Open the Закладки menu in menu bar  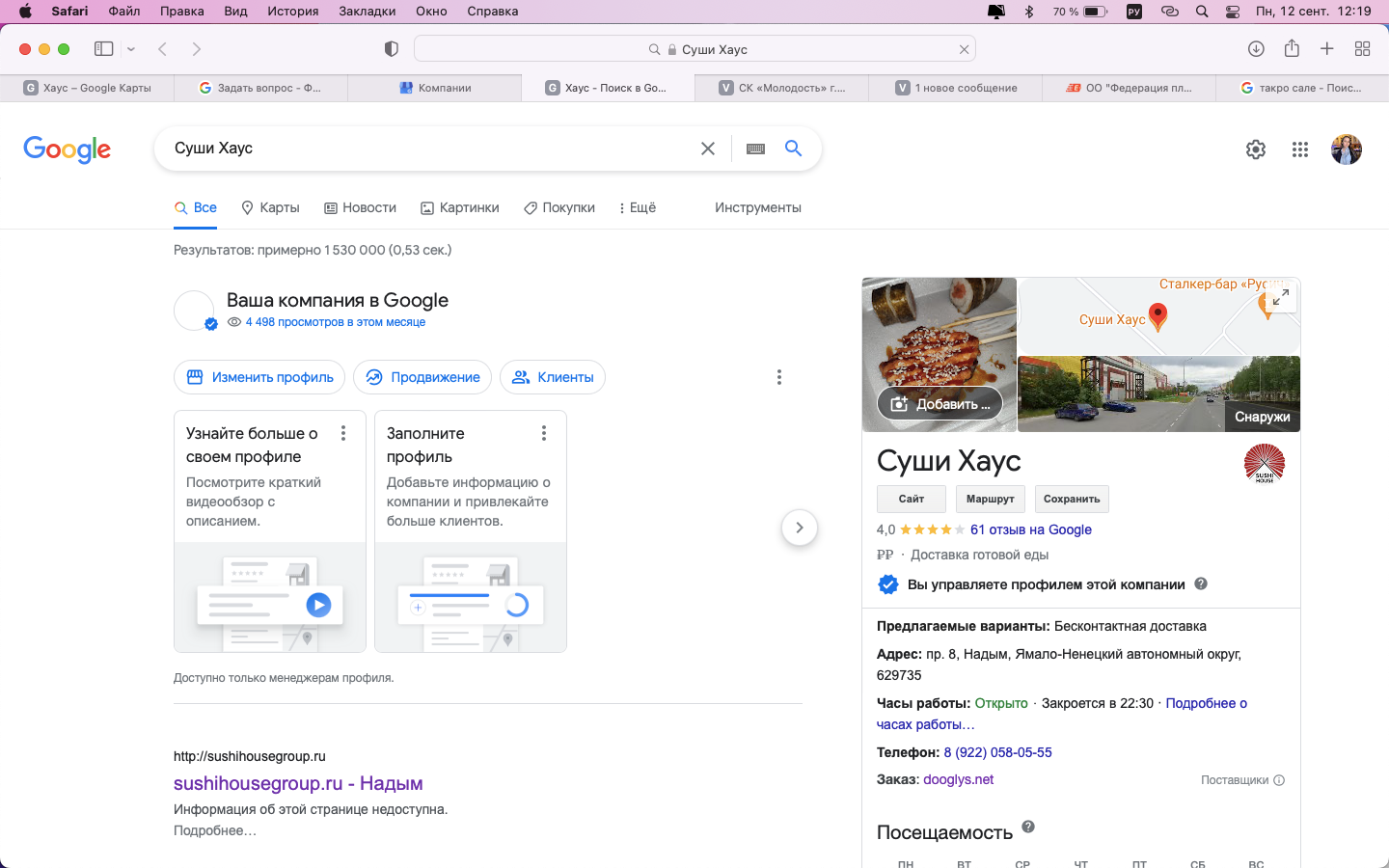pyautogui.click(x=368, y=11)
